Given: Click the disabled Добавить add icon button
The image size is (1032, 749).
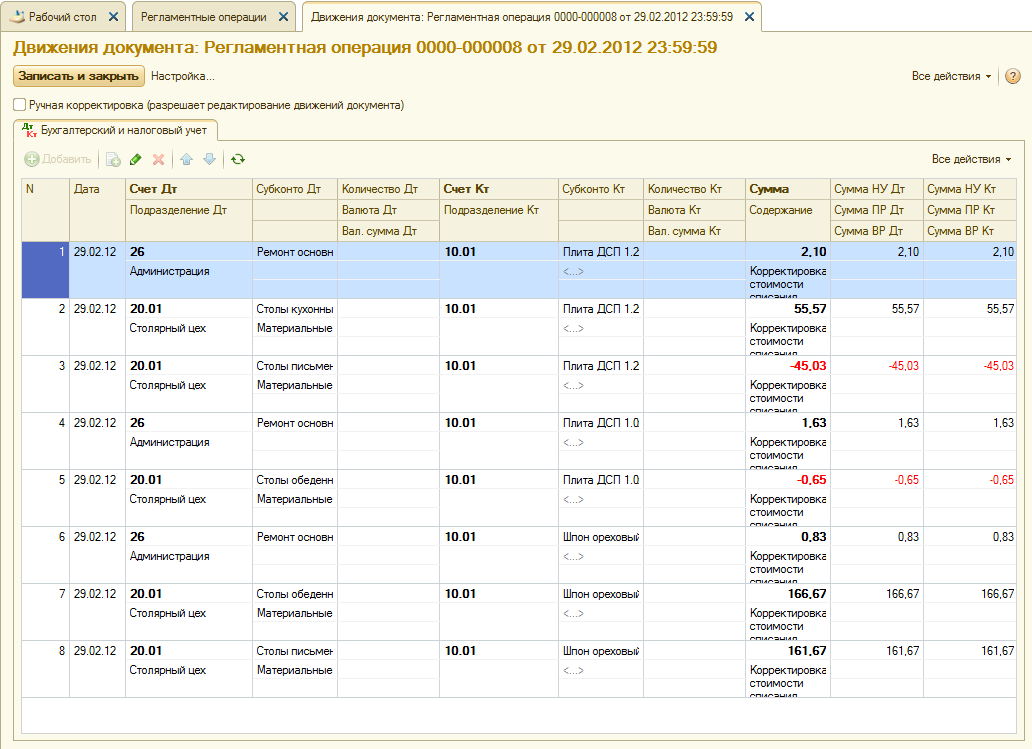Looking at the screenshot, I should tap(57, 159).
